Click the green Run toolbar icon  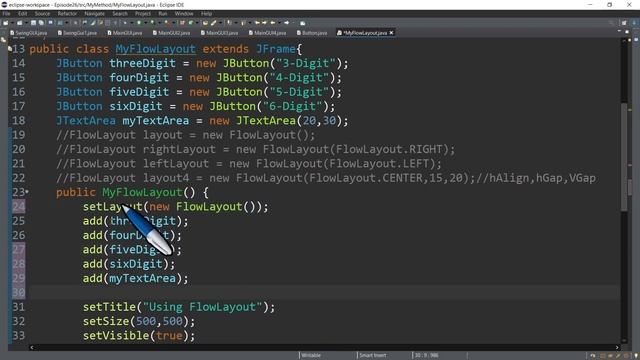click(139, 23)
